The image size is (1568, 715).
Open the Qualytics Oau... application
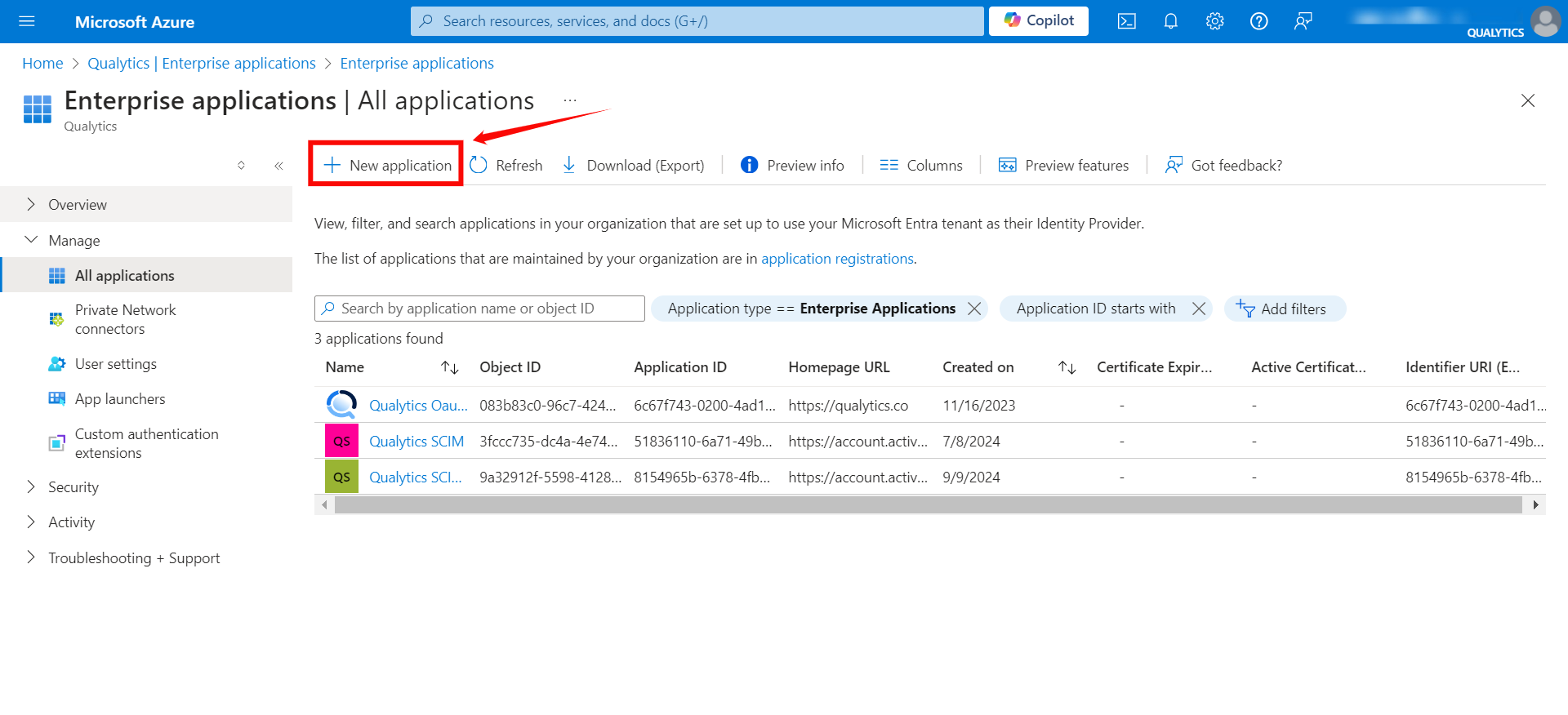(x=418, y=405)
